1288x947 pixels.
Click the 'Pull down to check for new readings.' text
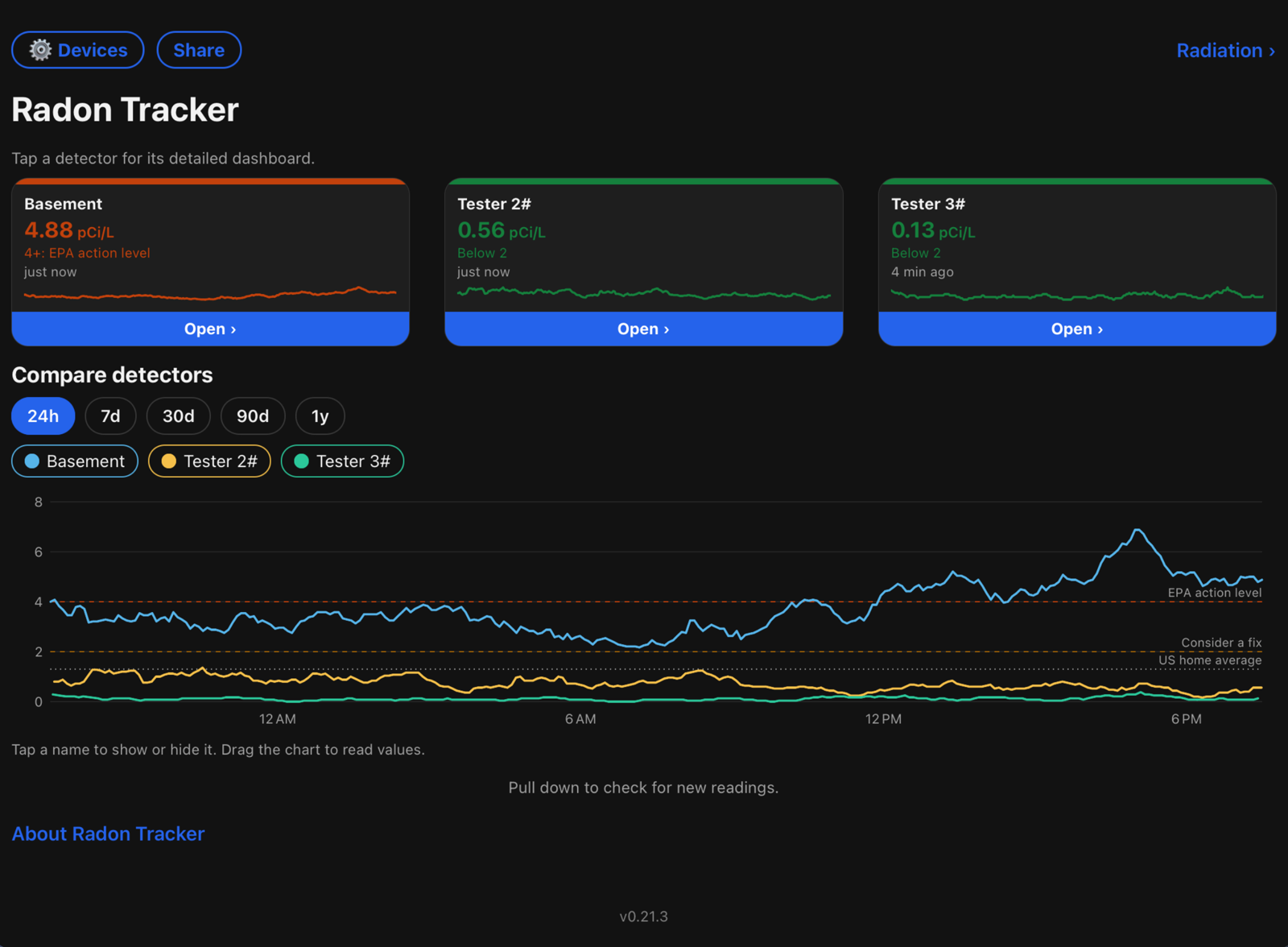[x=643, y=788]
